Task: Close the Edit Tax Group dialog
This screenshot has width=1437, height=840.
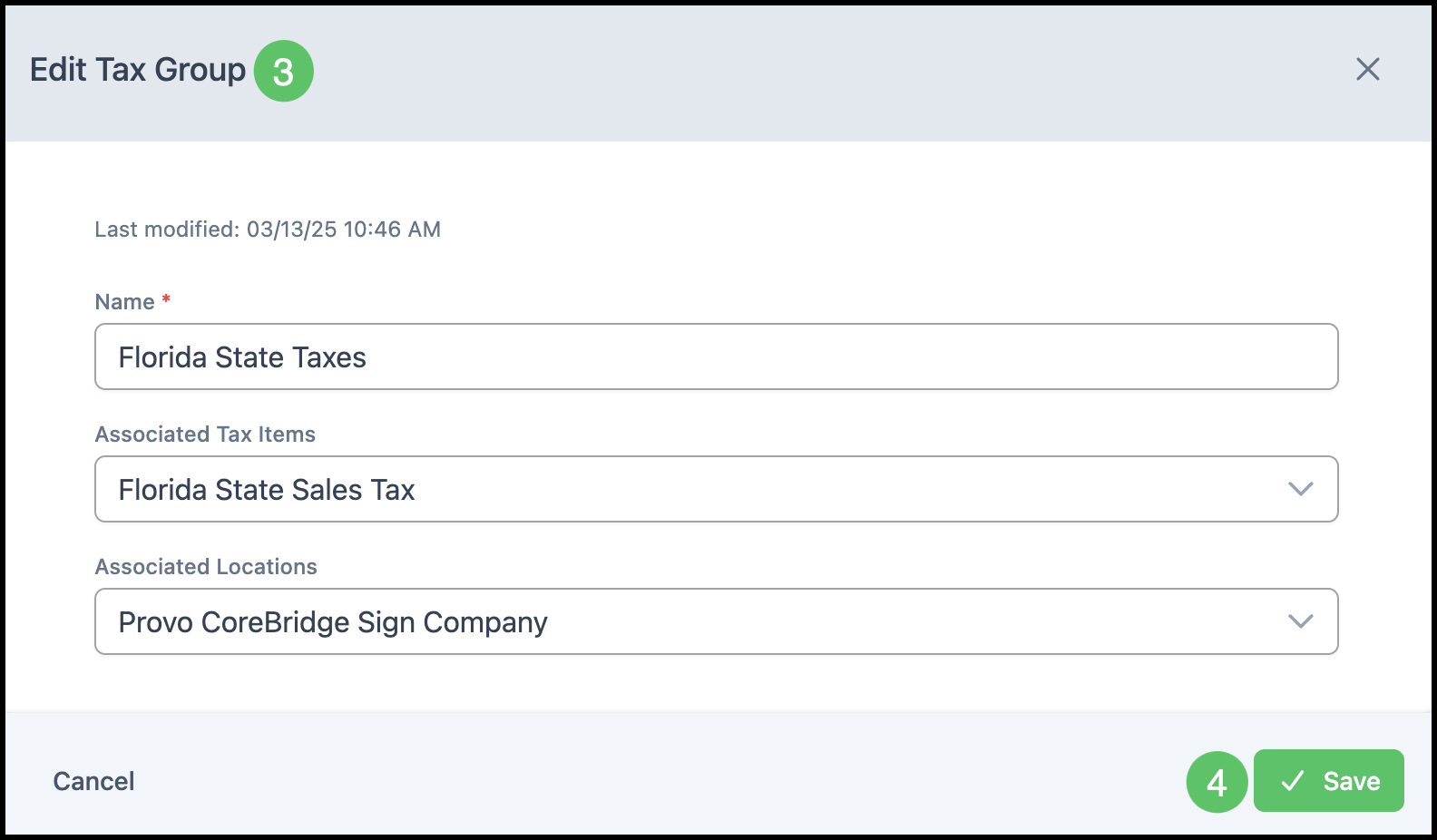Action: pos(1367,69)
